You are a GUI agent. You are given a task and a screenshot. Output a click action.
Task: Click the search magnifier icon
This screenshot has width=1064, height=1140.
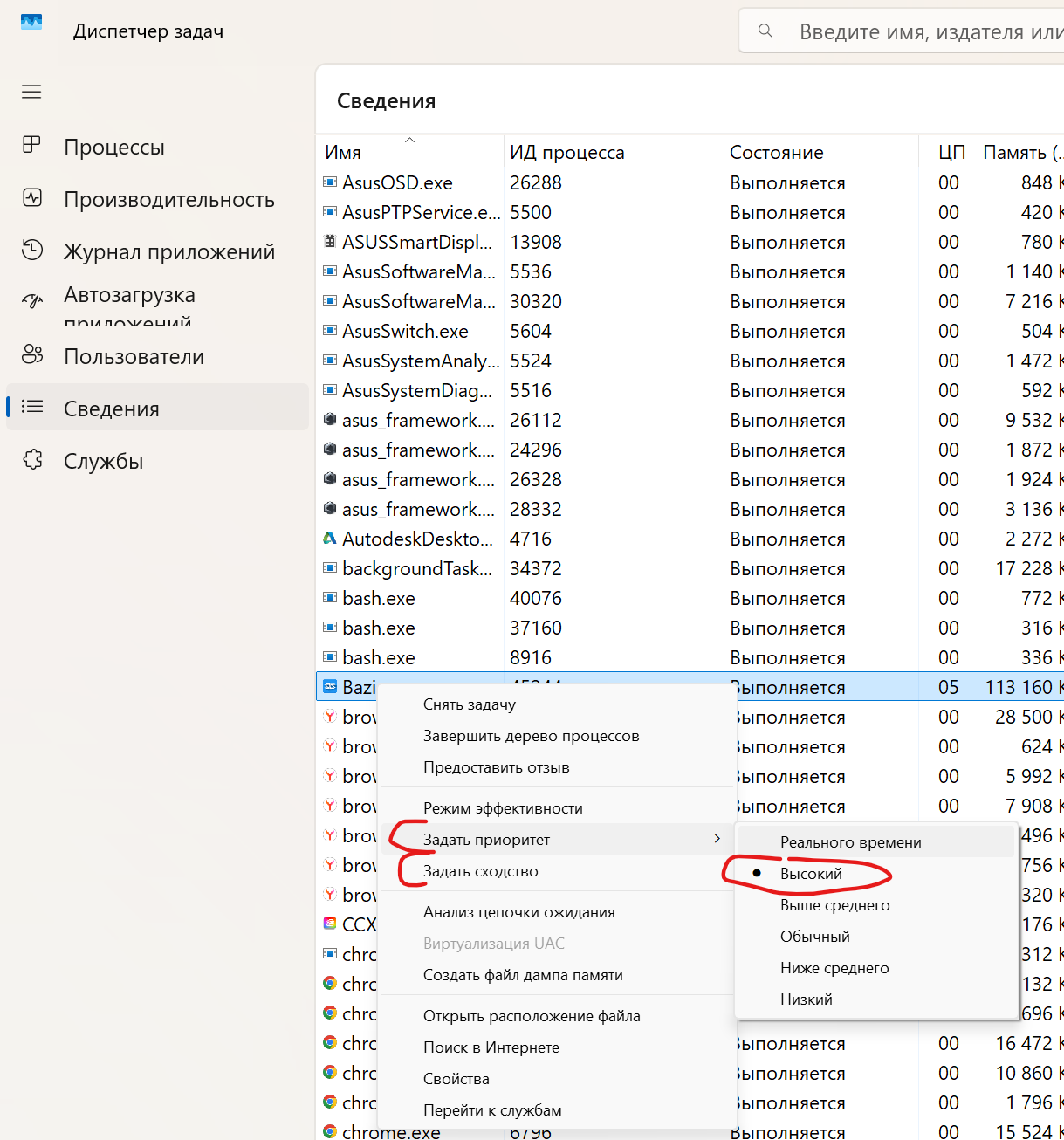pos(765,31)
